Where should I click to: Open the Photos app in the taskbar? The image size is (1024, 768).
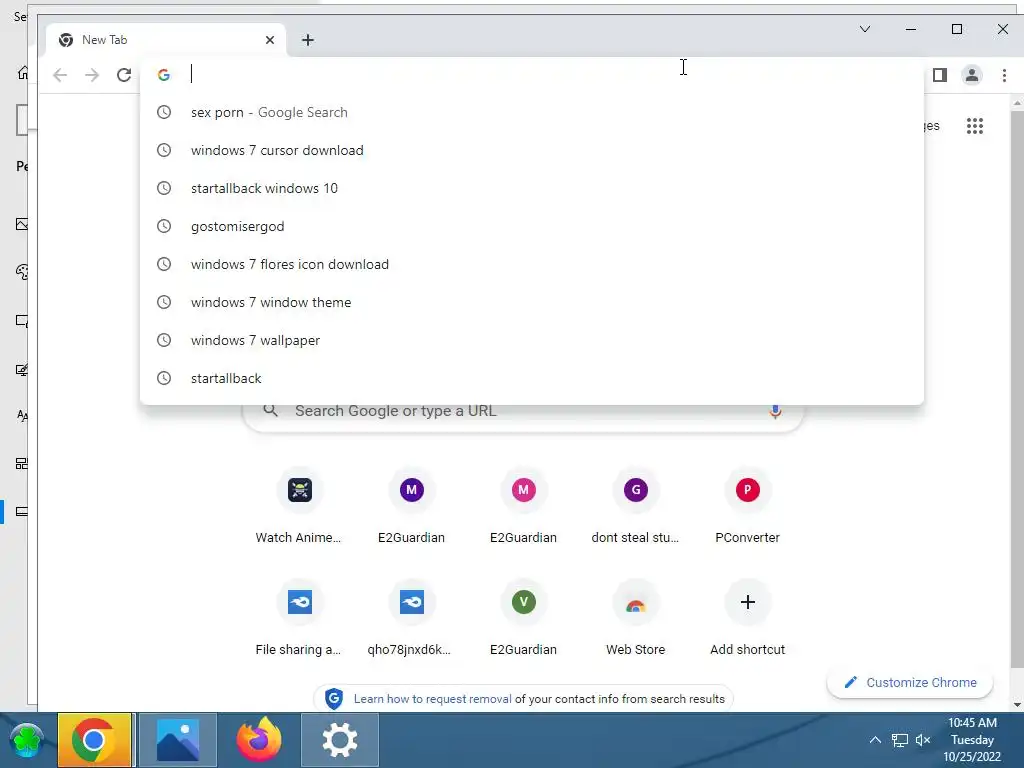pos(178,741)
